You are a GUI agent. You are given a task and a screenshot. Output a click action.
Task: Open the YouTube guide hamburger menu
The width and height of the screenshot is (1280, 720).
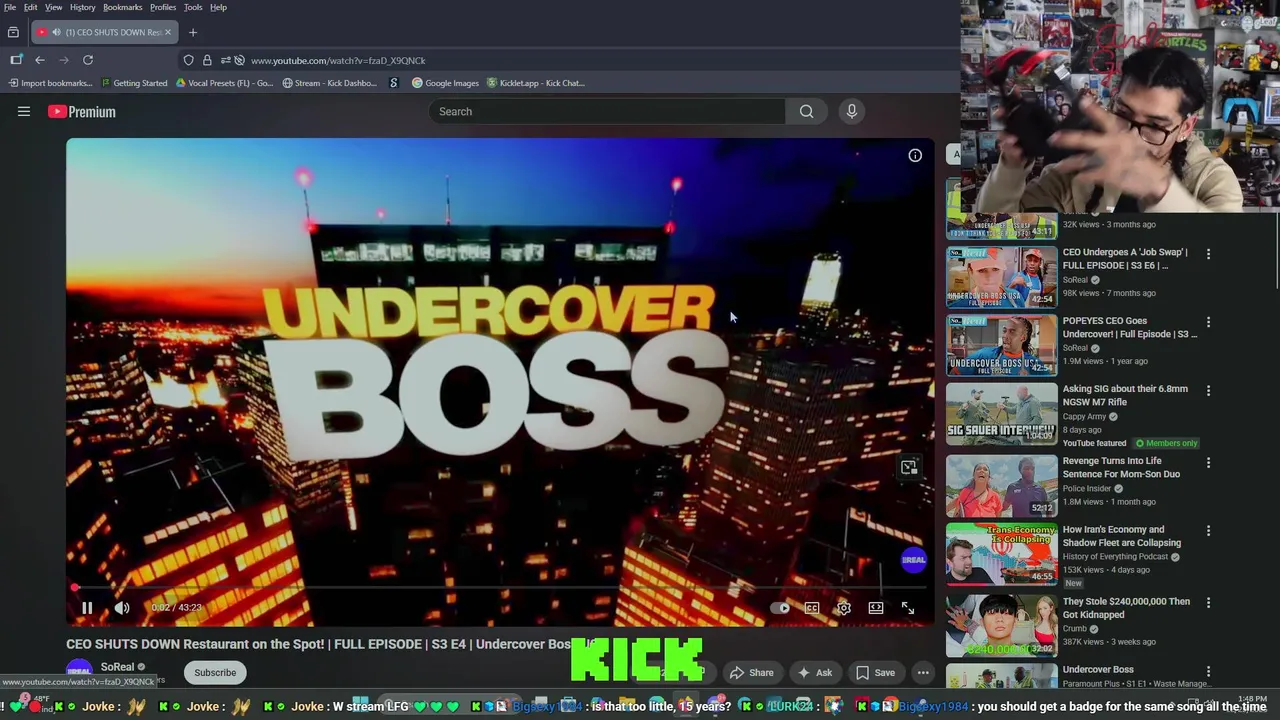click(x=24, y=111)
